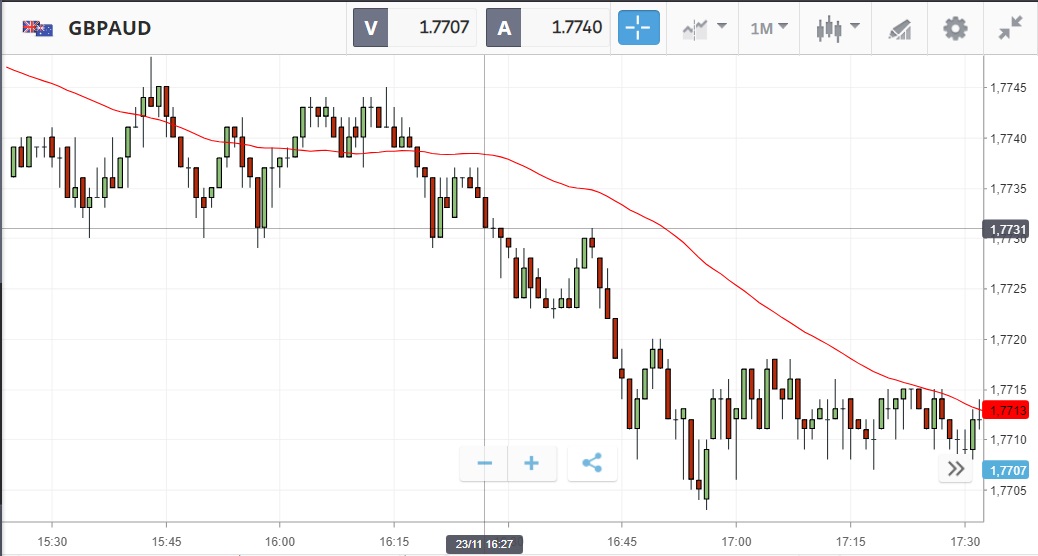Open the compare/indicators chart dropdown
Viewport: 1038px width, 556px height.
(x=704, y=28)
